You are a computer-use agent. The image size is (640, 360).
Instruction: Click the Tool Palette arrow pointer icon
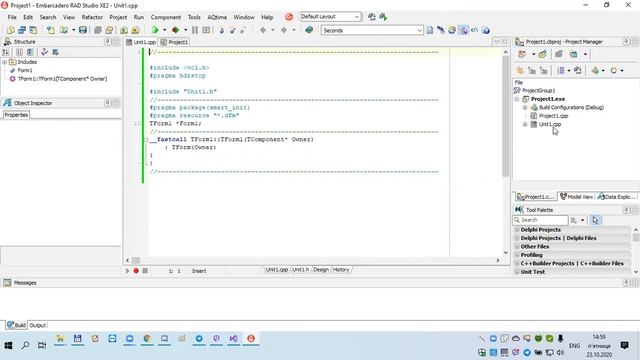(x=596, y=220)
